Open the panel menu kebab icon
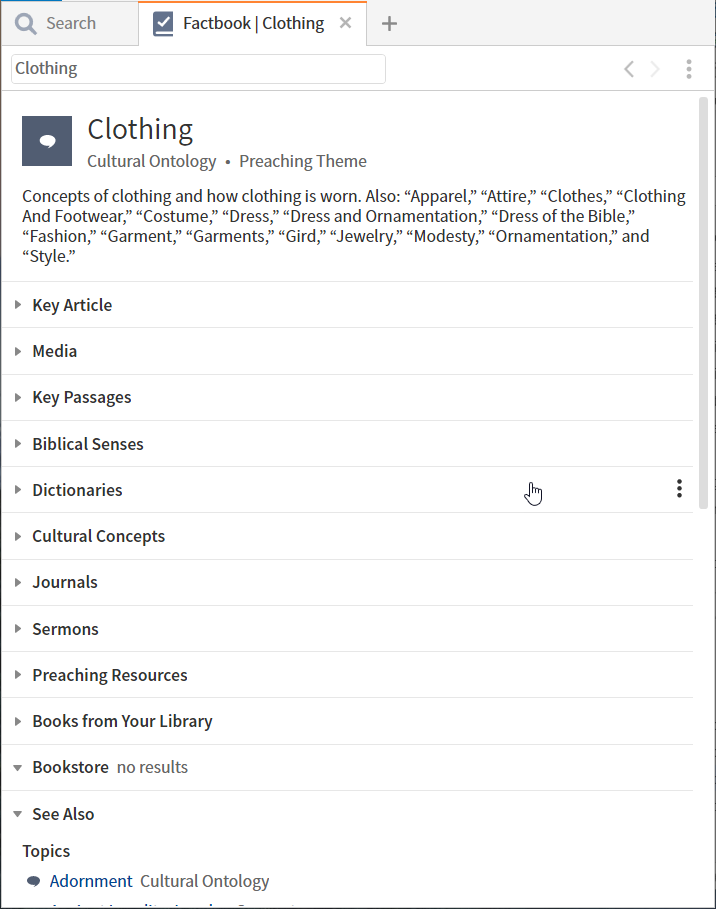 (x=689, y=69)
